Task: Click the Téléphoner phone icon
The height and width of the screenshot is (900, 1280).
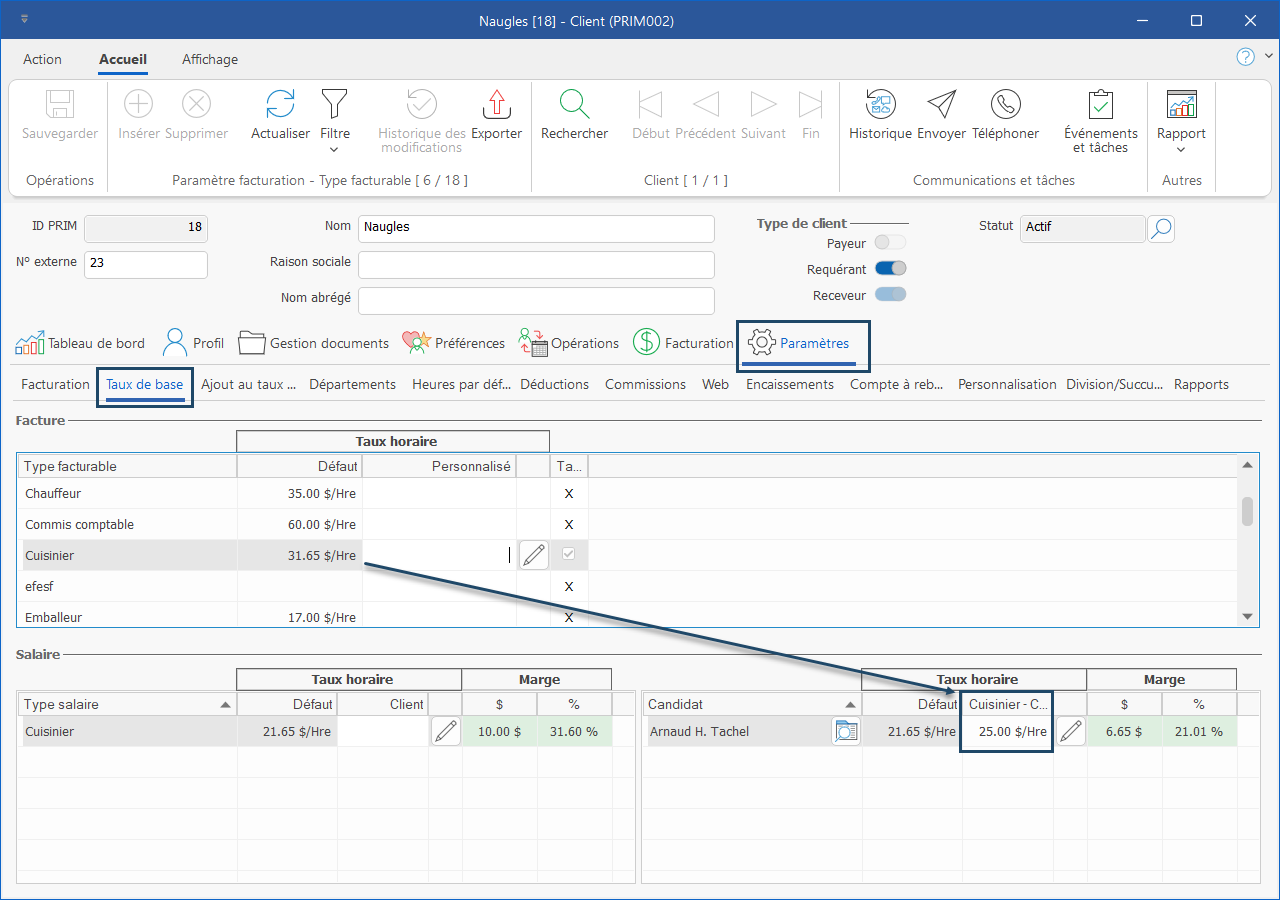Action: click(1005, 105)
